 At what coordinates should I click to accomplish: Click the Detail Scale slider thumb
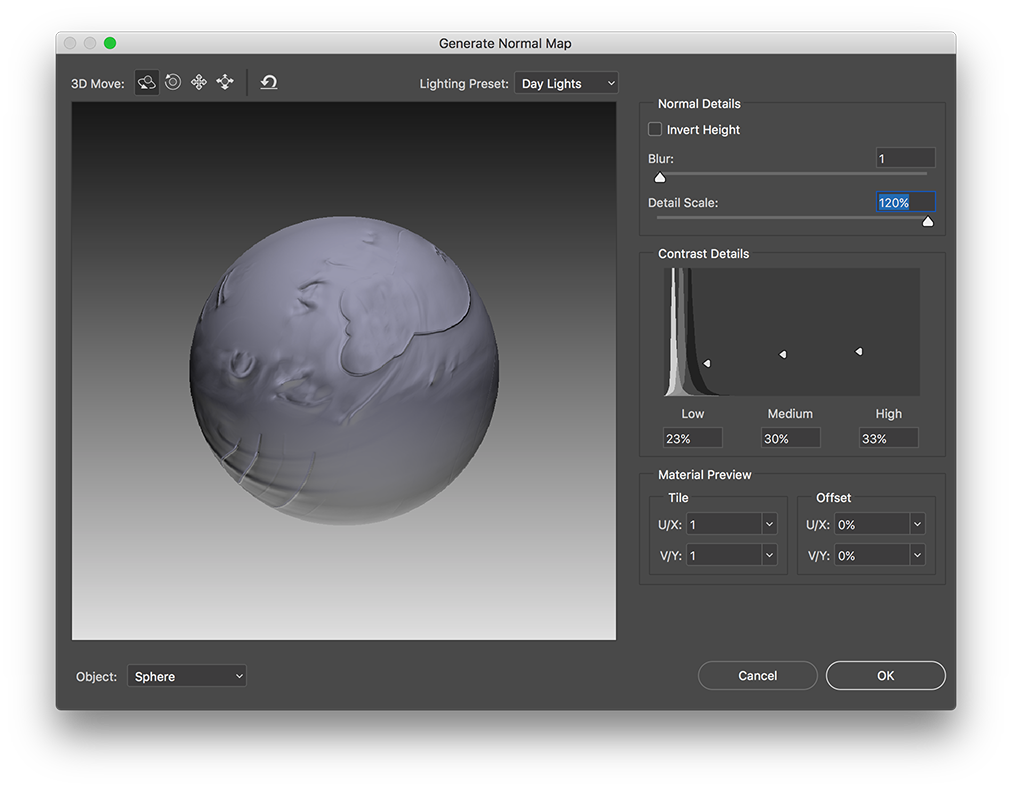pyautogui.click(x=927, y=220)
